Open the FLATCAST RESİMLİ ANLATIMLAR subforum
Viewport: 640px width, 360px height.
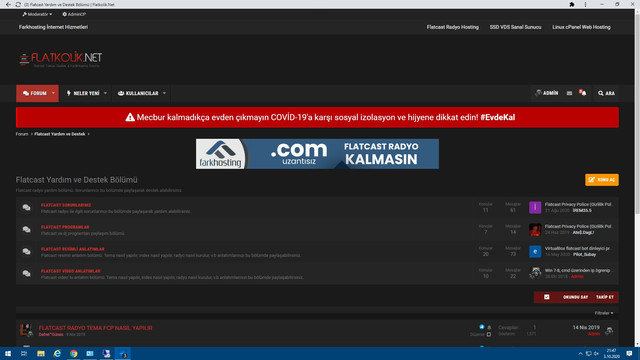(x=73, y=249)
